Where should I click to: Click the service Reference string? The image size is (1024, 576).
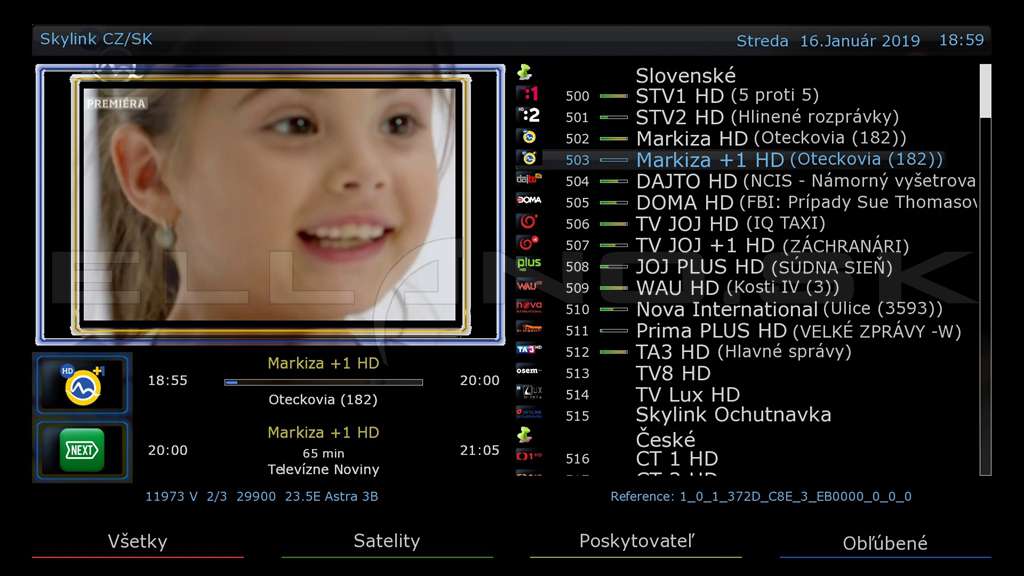[x=761, y=496]
